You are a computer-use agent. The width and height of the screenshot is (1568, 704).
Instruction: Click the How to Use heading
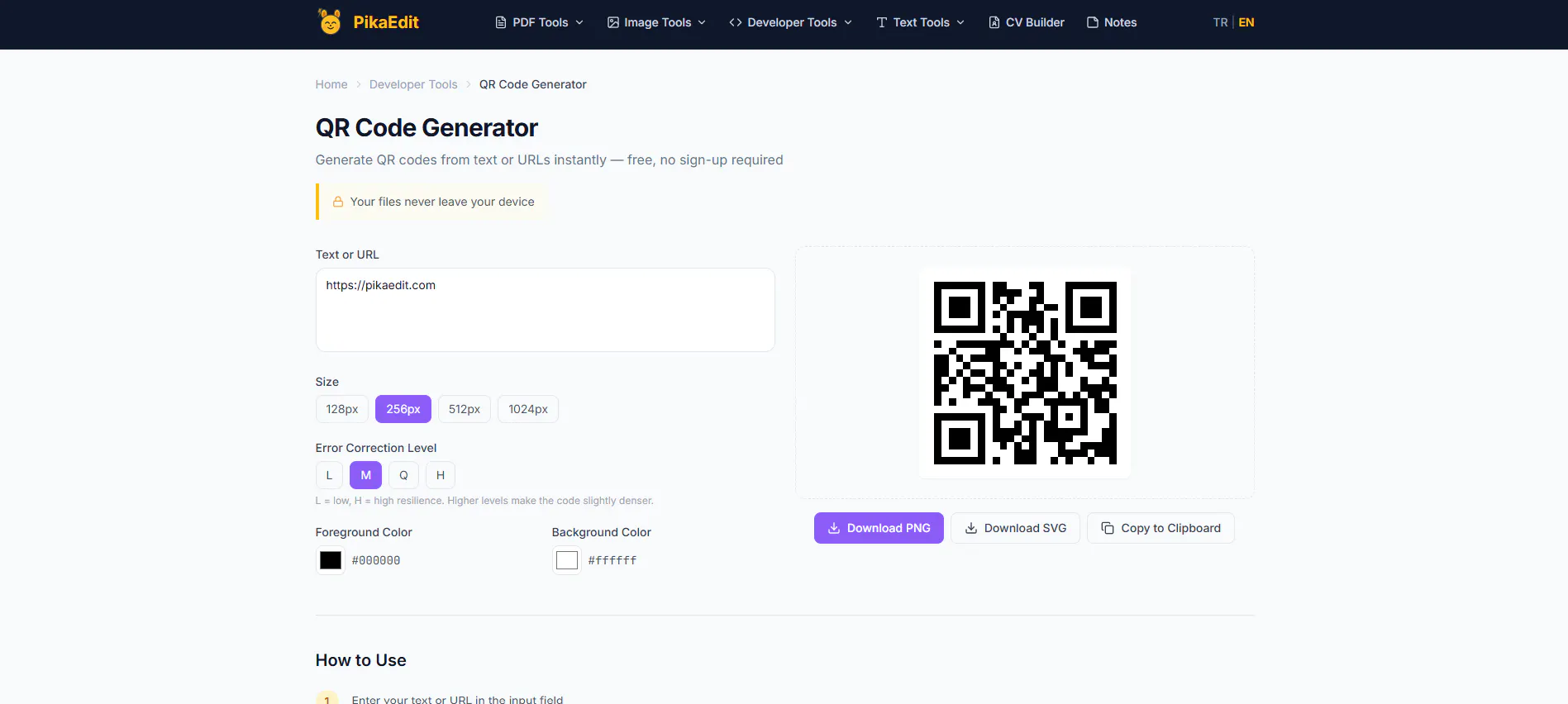coord(361,660)
